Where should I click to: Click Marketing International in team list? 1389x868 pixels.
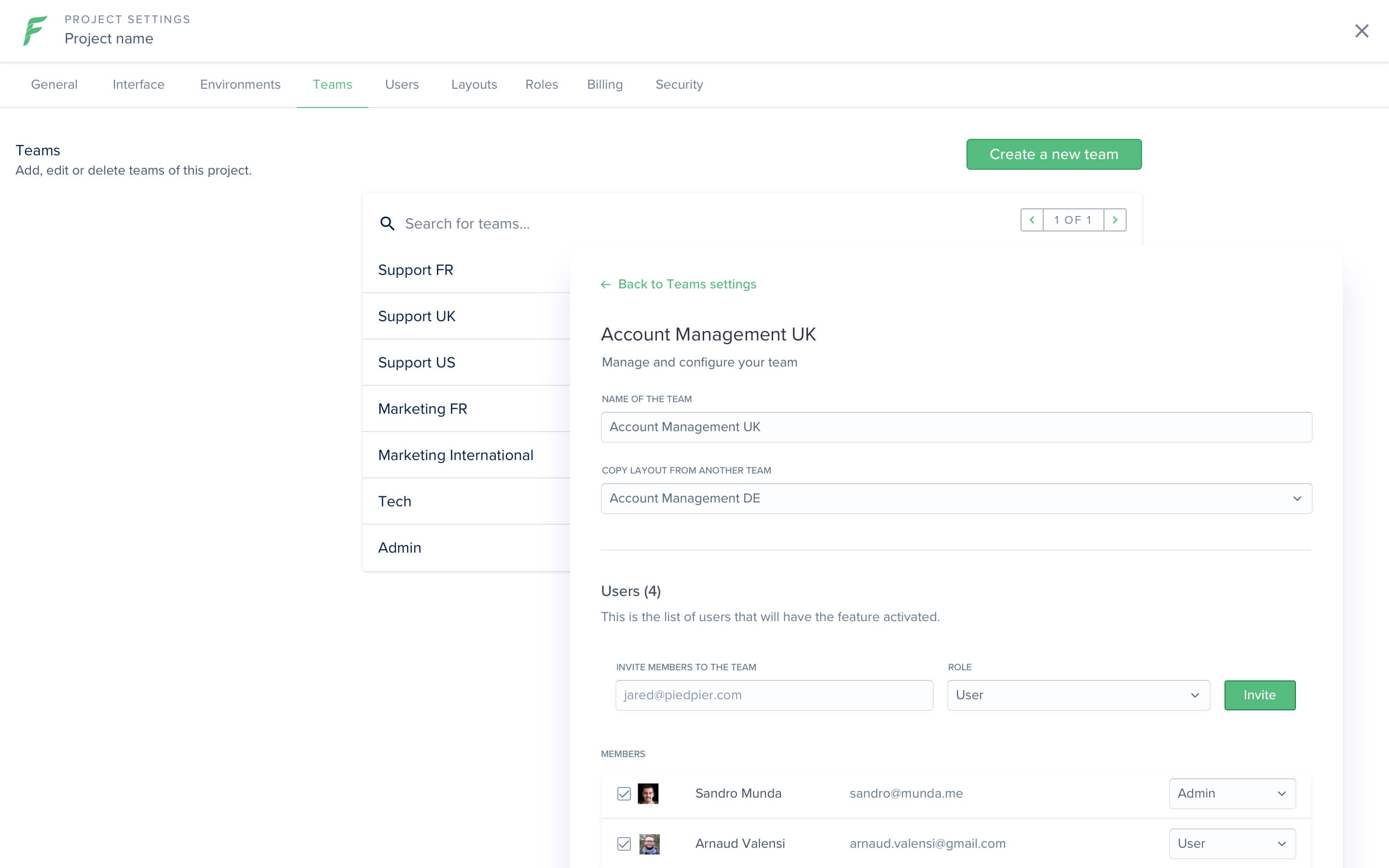[x=455, y=455]
